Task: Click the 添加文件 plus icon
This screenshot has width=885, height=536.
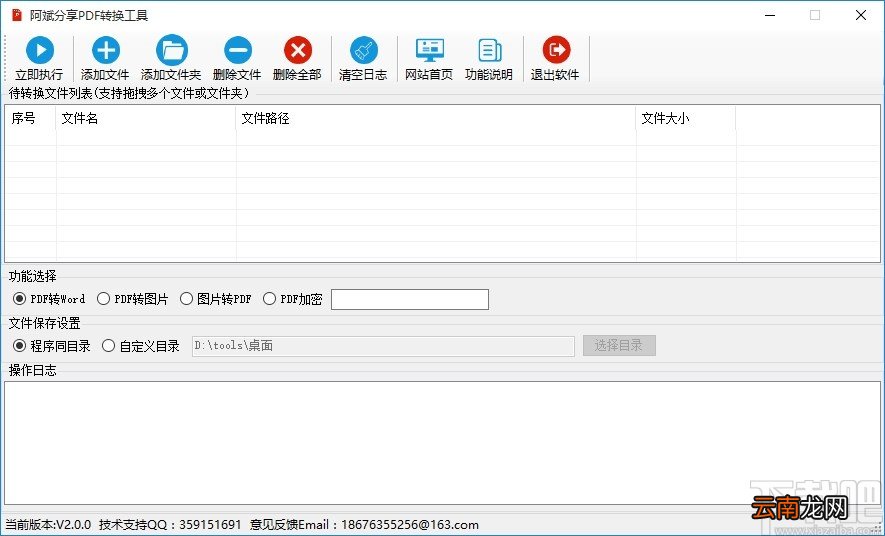Action: pyautogui.click(x=106, y=50)
